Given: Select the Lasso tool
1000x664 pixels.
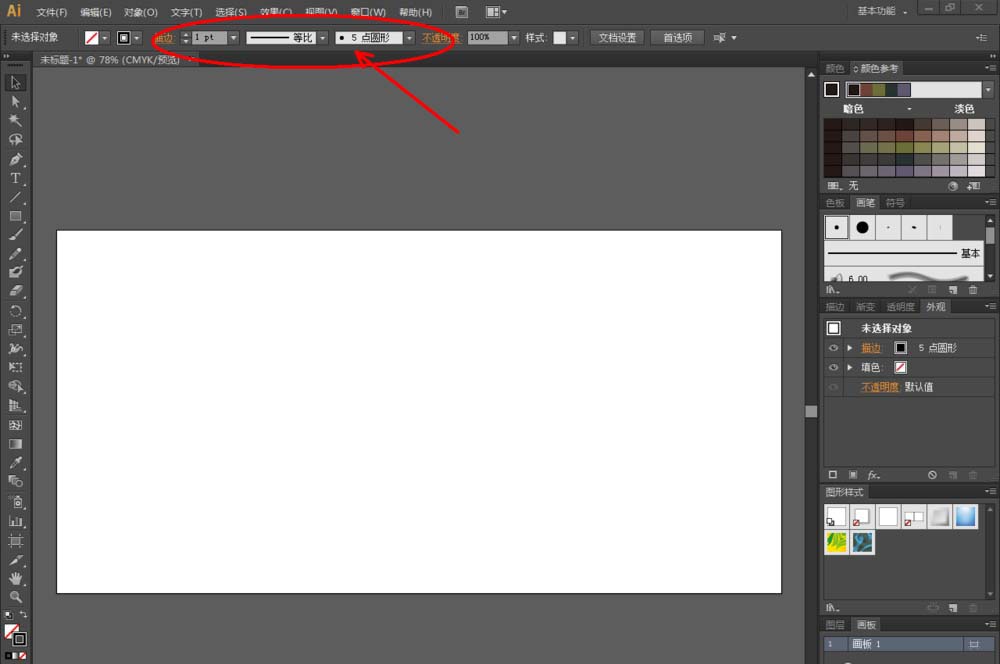Looking at the screenshot, I should [x=15, y=140].
